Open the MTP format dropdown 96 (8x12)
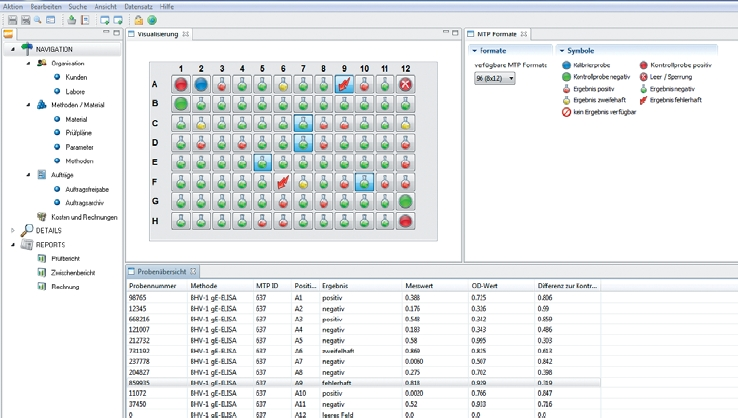Image resolution: width=738 pixels, height=418 pixels. click(x=495, y=78)
